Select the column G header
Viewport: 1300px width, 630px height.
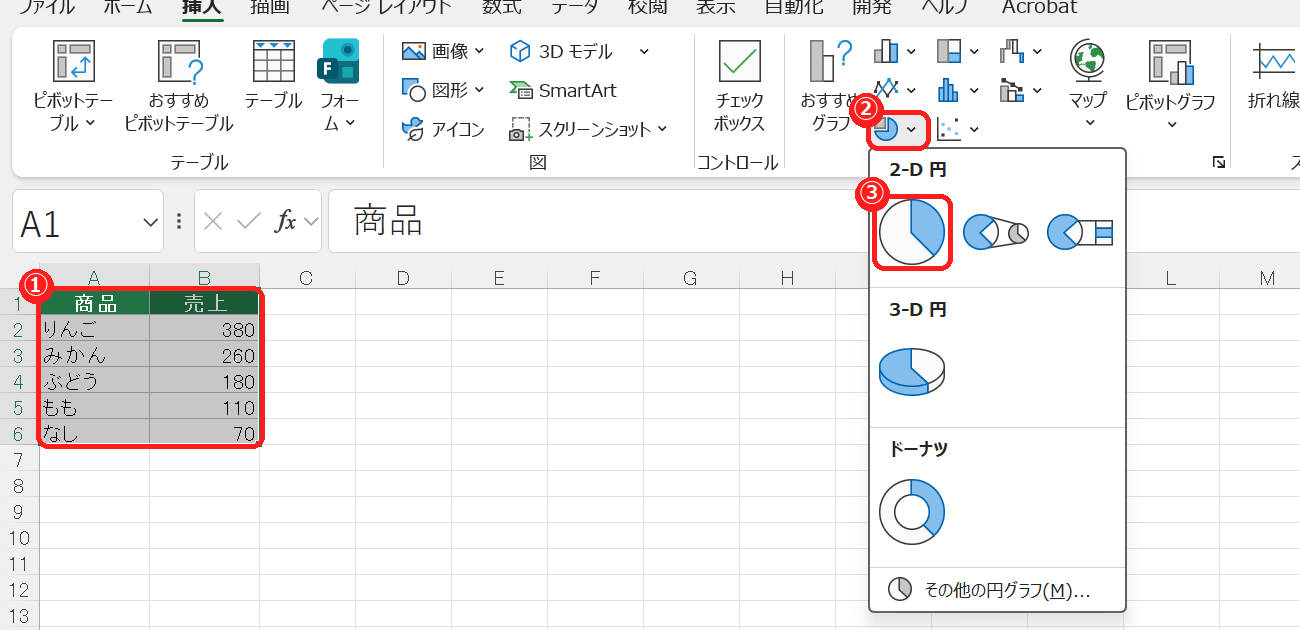point(689,277)
